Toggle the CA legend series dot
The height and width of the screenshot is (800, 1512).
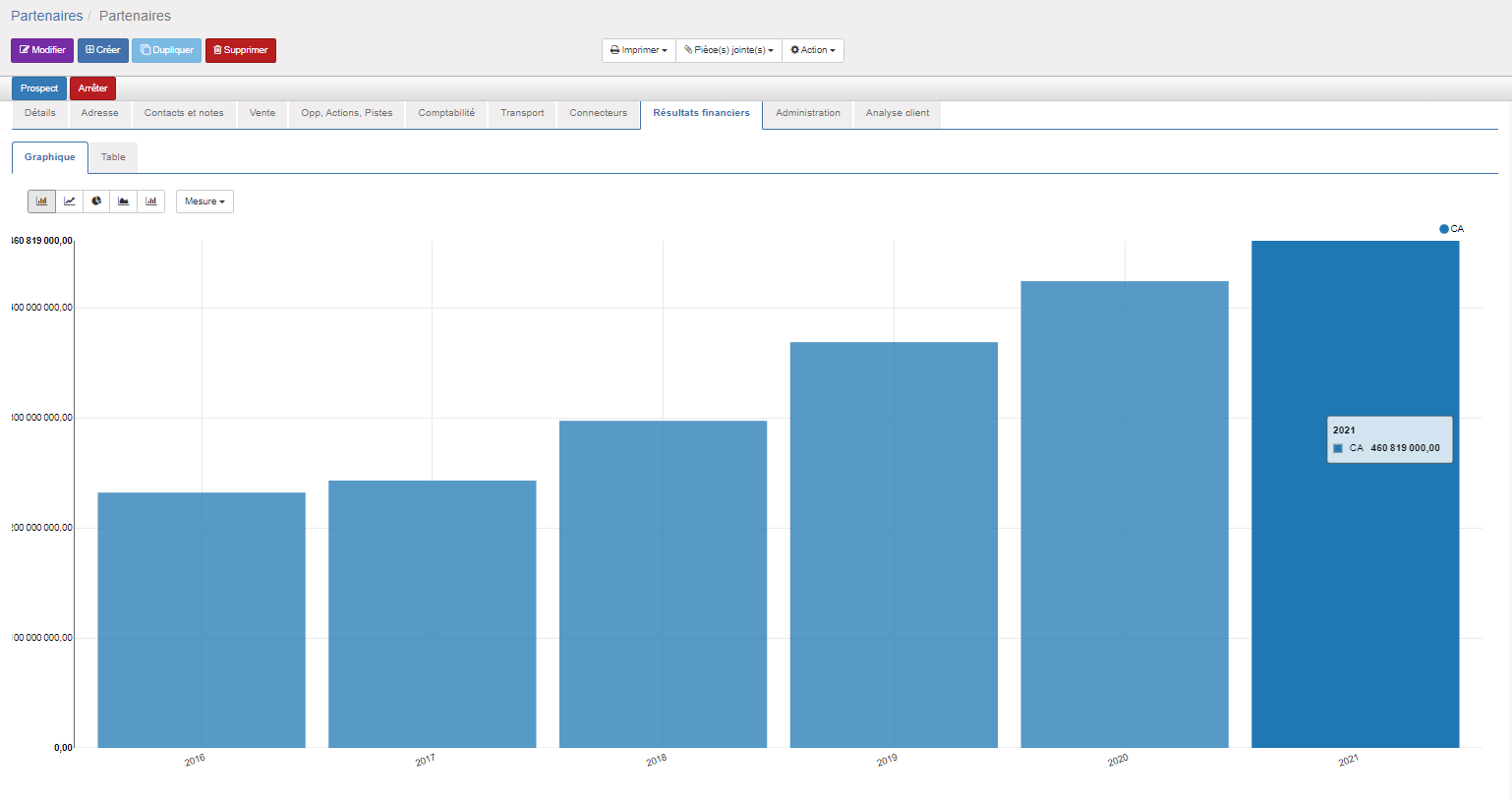tap(1444, 229)
